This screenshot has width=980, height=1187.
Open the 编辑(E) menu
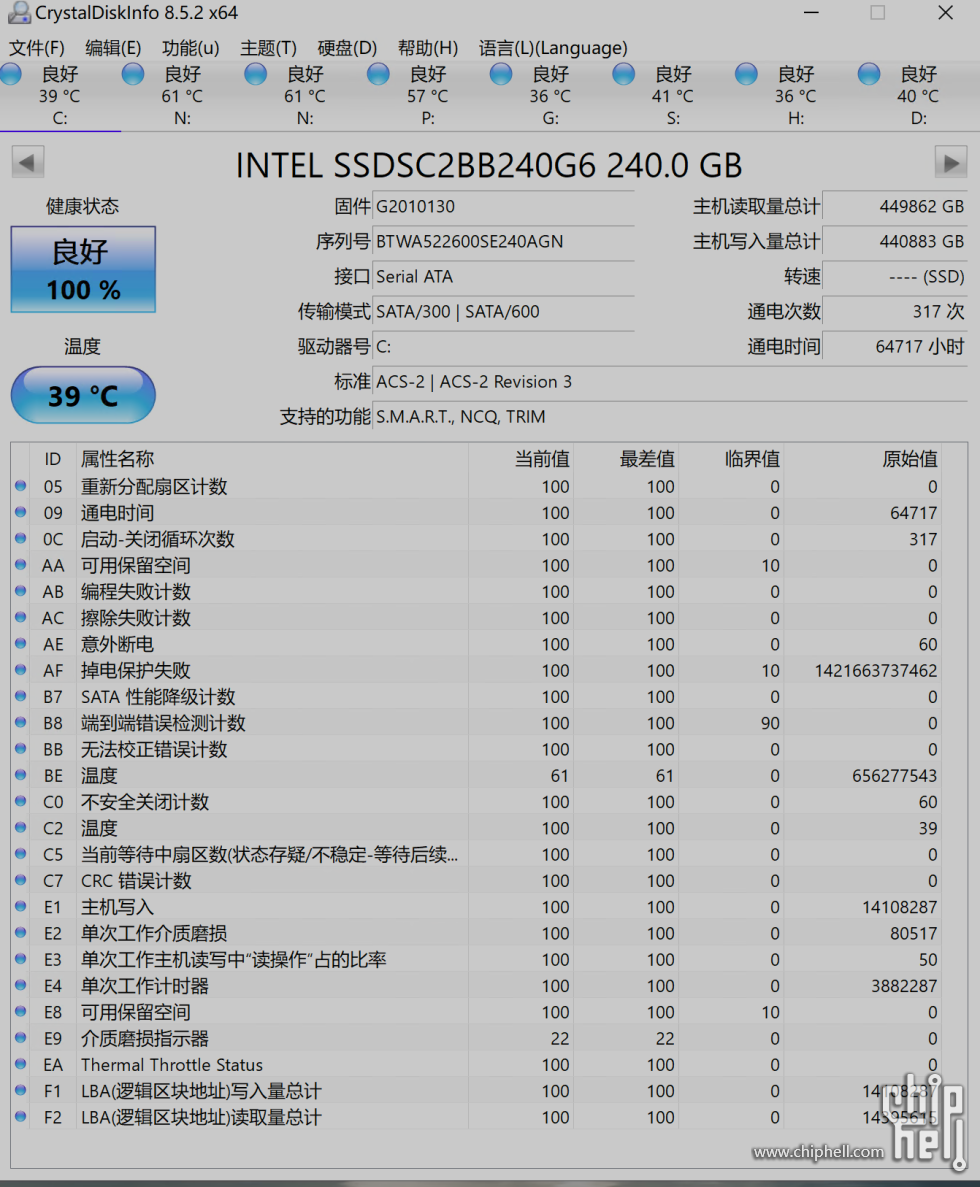pyautogui.click(x=113, y=48)
